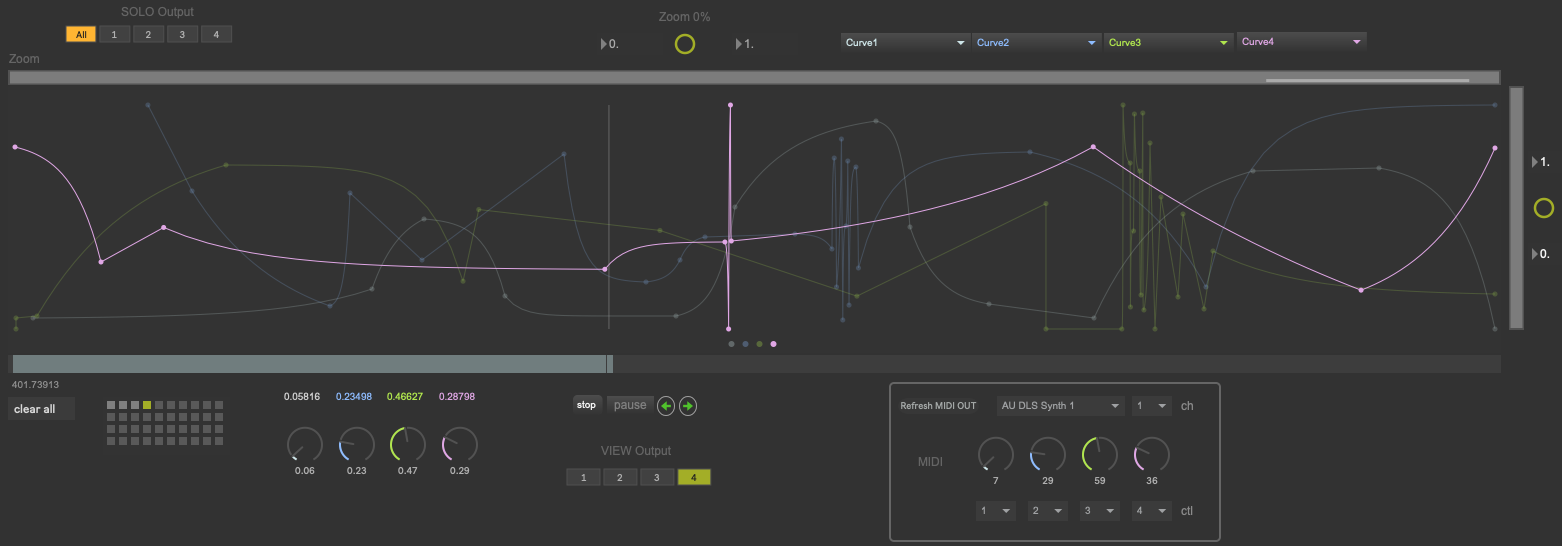Click the horizontal Zoom circle knob
The width and height of the screenshot is (1562, 546).
(685, 44)
